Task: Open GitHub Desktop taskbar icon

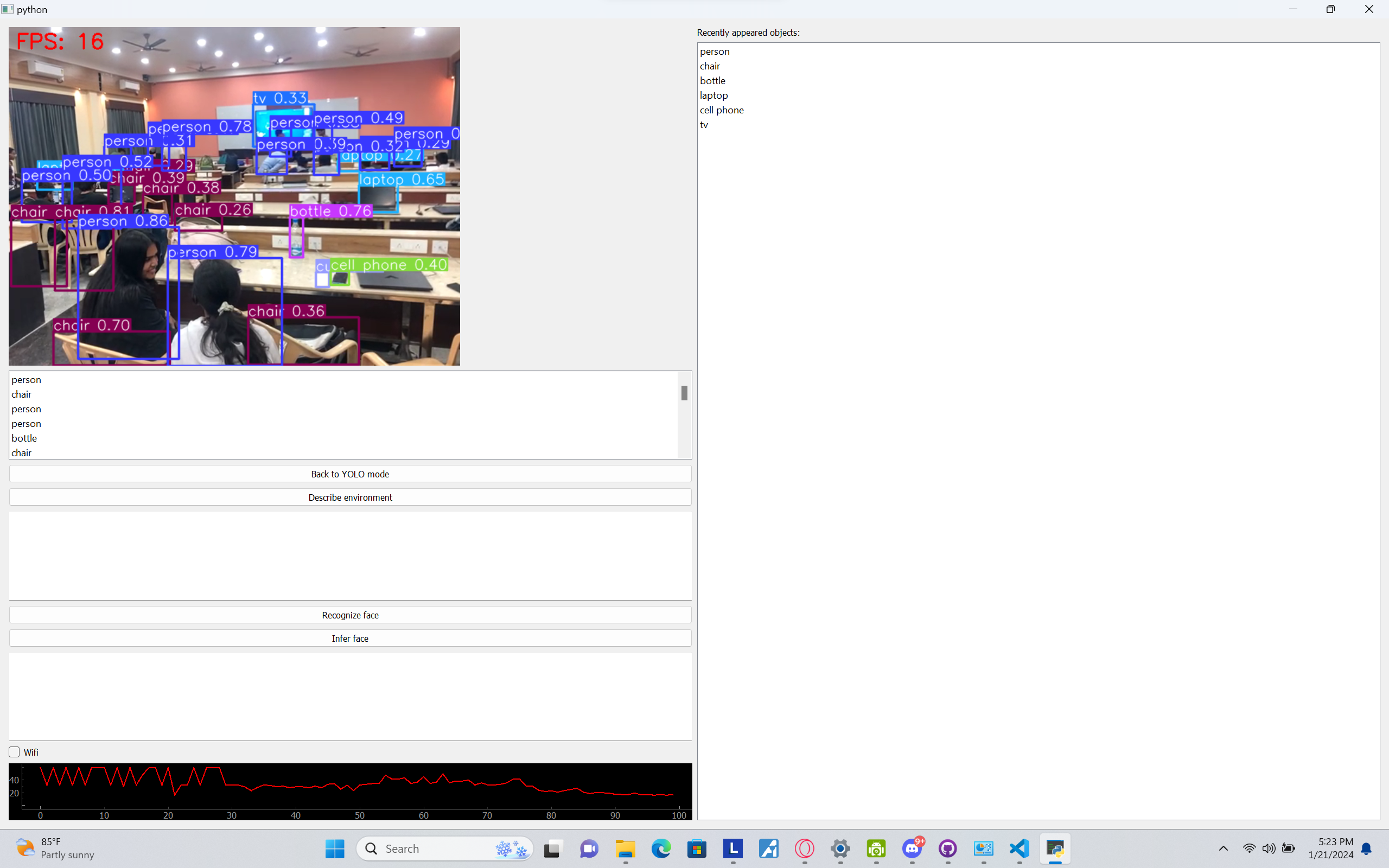Action: coord(948,848)
